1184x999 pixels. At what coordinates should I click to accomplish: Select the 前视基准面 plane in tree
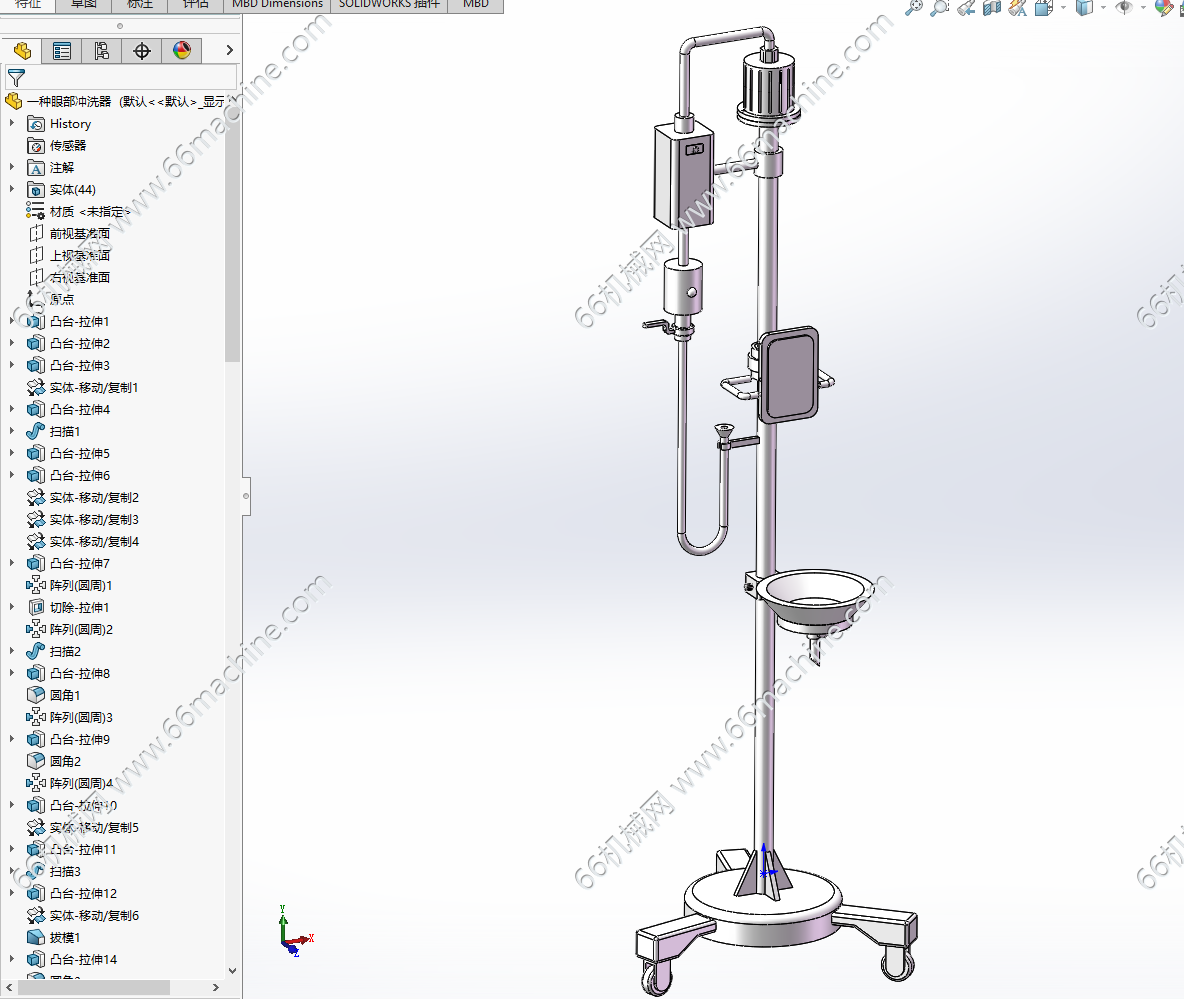click(x=79, y=234)
